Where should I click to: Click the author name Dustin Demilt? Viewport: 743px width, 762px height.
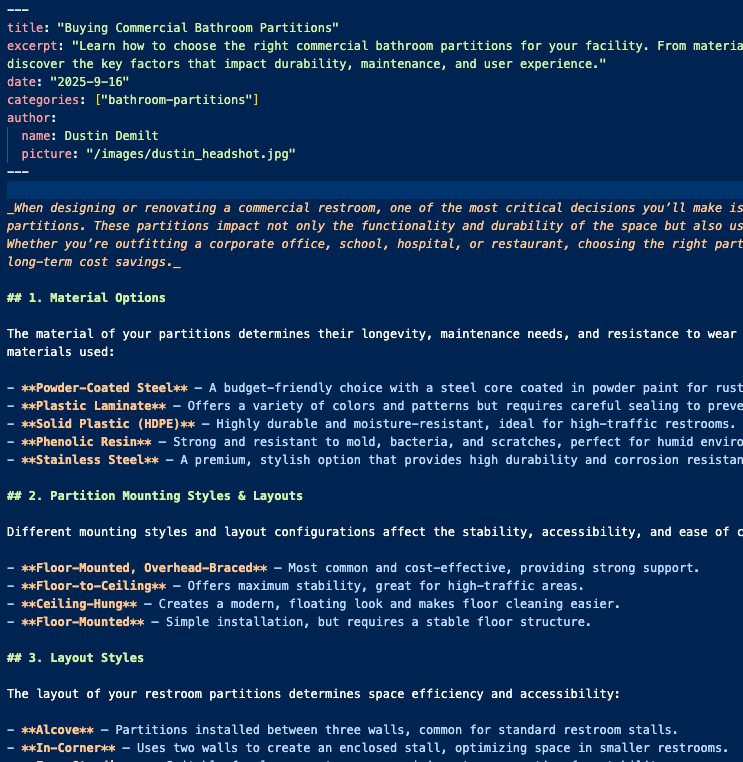111,135
